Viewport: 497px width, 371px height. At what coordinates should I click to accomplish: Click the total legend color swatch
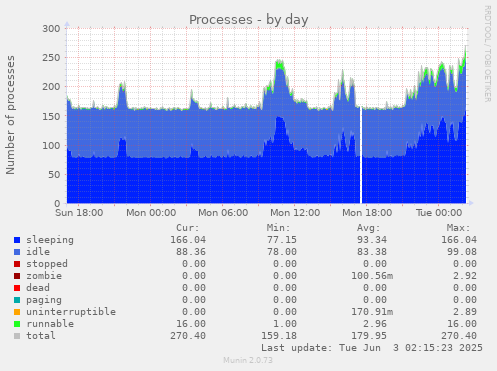click(x=17, y=336)
